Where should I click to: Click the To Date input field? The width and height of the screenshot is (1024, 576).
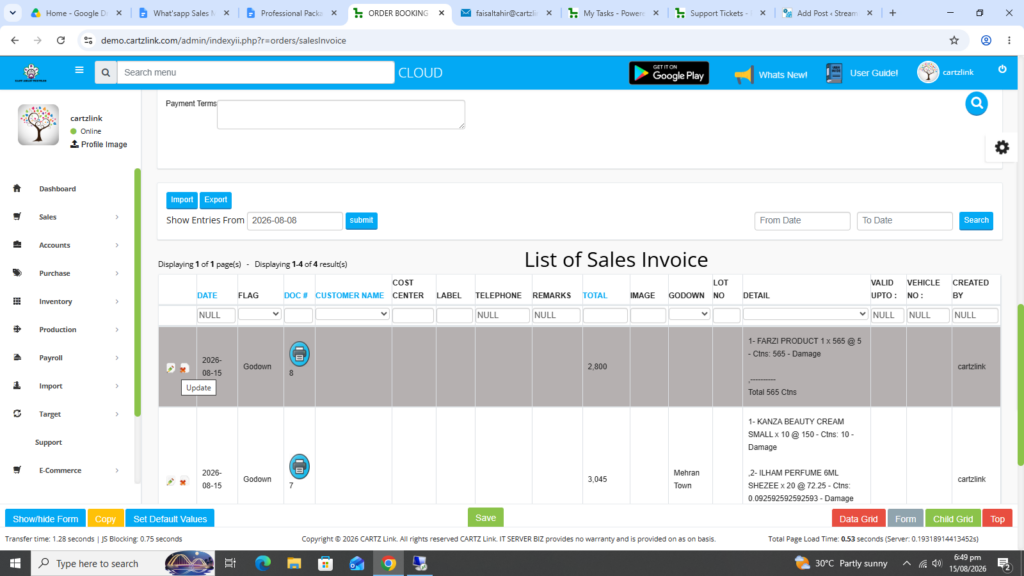pyautogui.click(x=904, y=221)
